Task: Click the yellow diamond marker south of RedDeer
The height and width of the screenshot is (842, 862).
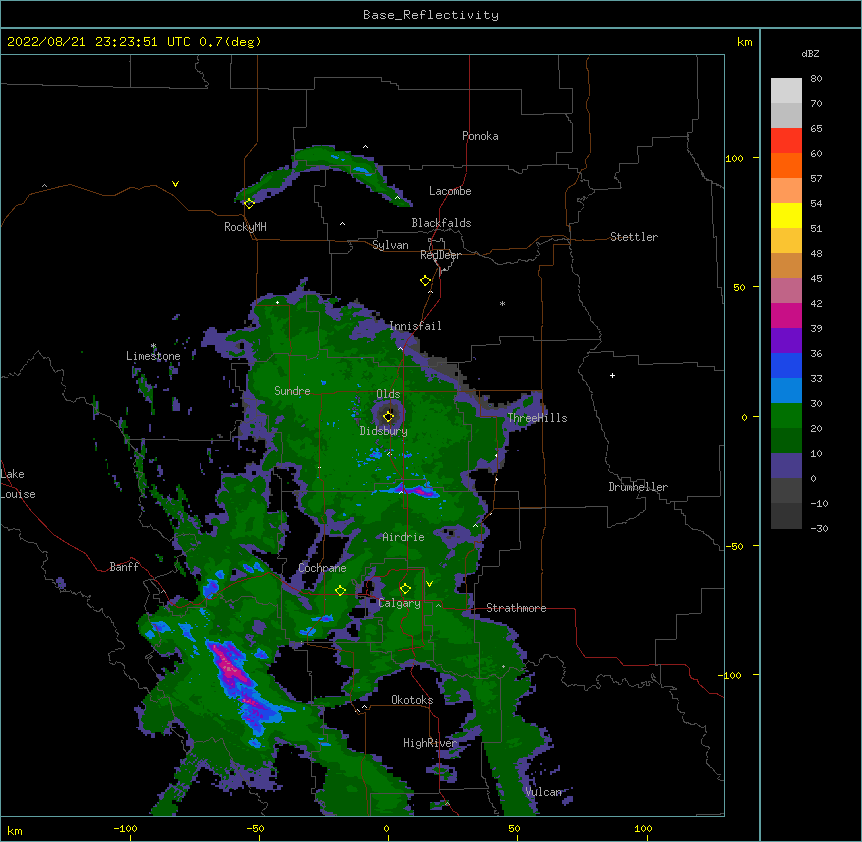Action: tap(425, 281)
